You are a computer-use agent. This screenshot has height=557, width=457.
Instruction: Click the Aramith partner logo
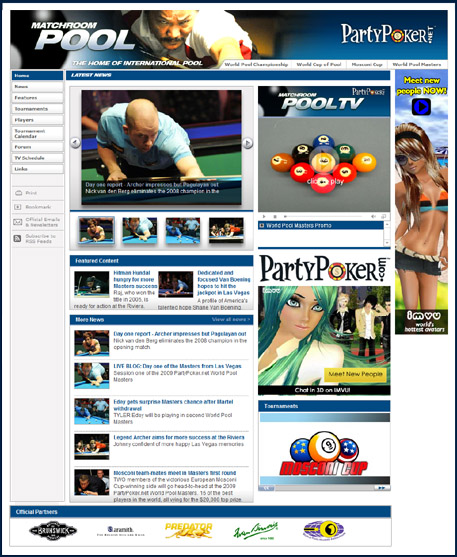pyautogui.click(x=120, y=531)
